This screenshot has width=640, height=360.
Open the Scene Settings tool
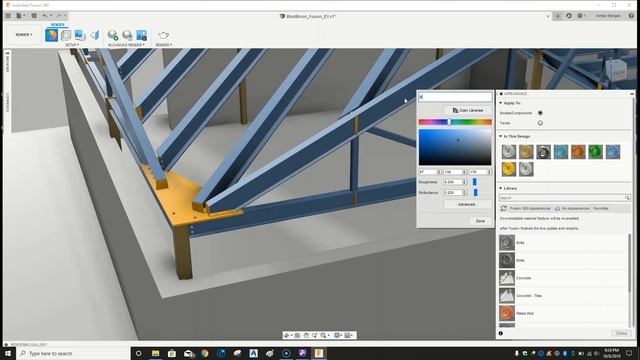tap(66, 35)
